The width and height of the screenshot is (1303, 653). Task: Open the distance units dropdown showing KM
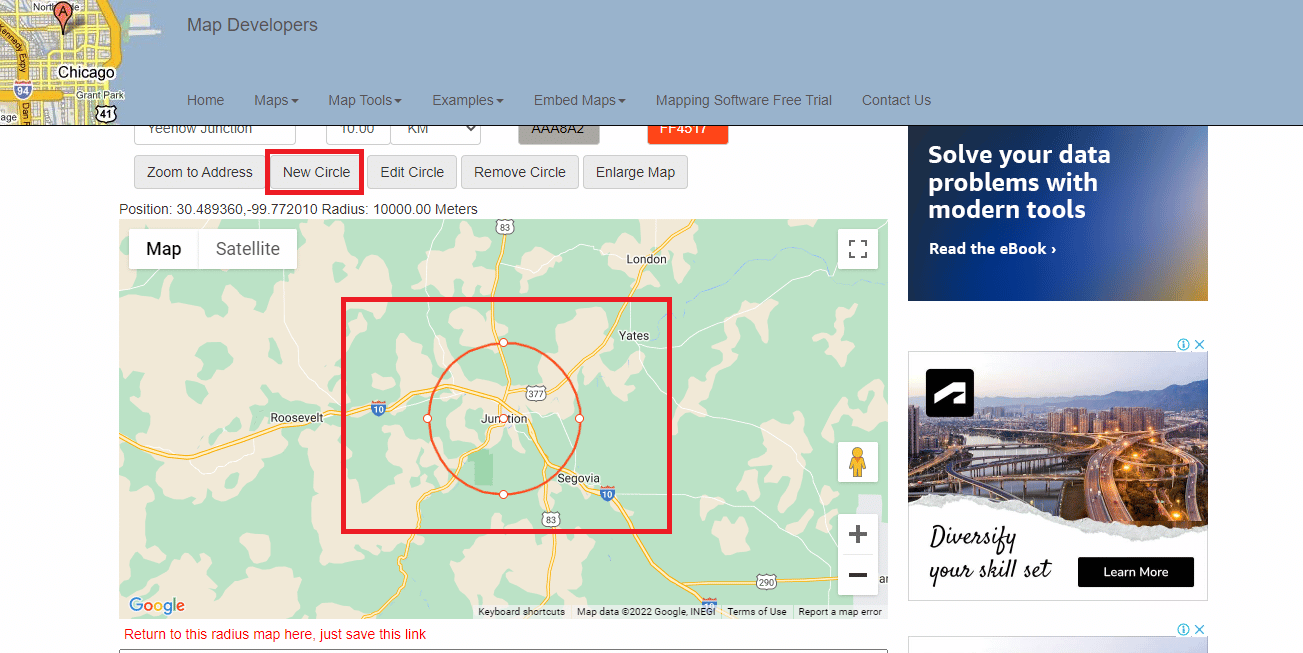point(435,128)
